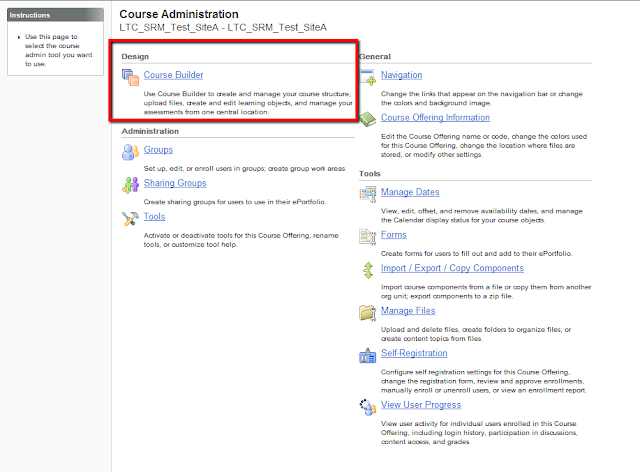Open the View User Progress link
Image resolution: width=640 pixels, height=472 pixels.
pos(421,405)
